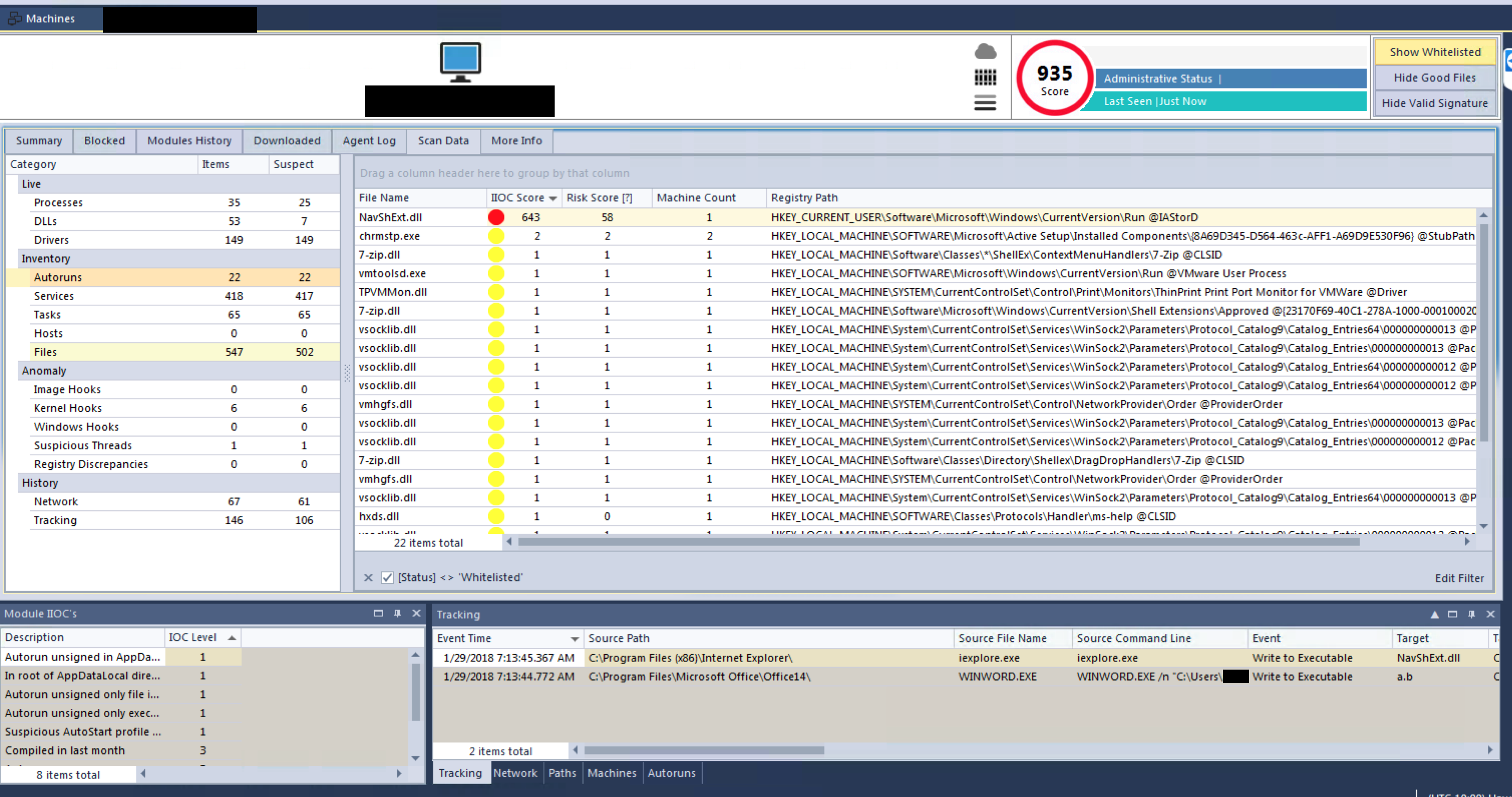Sort by IIOC Score column arrow
The image size is (1512, 797).
(x=552, y=198)
